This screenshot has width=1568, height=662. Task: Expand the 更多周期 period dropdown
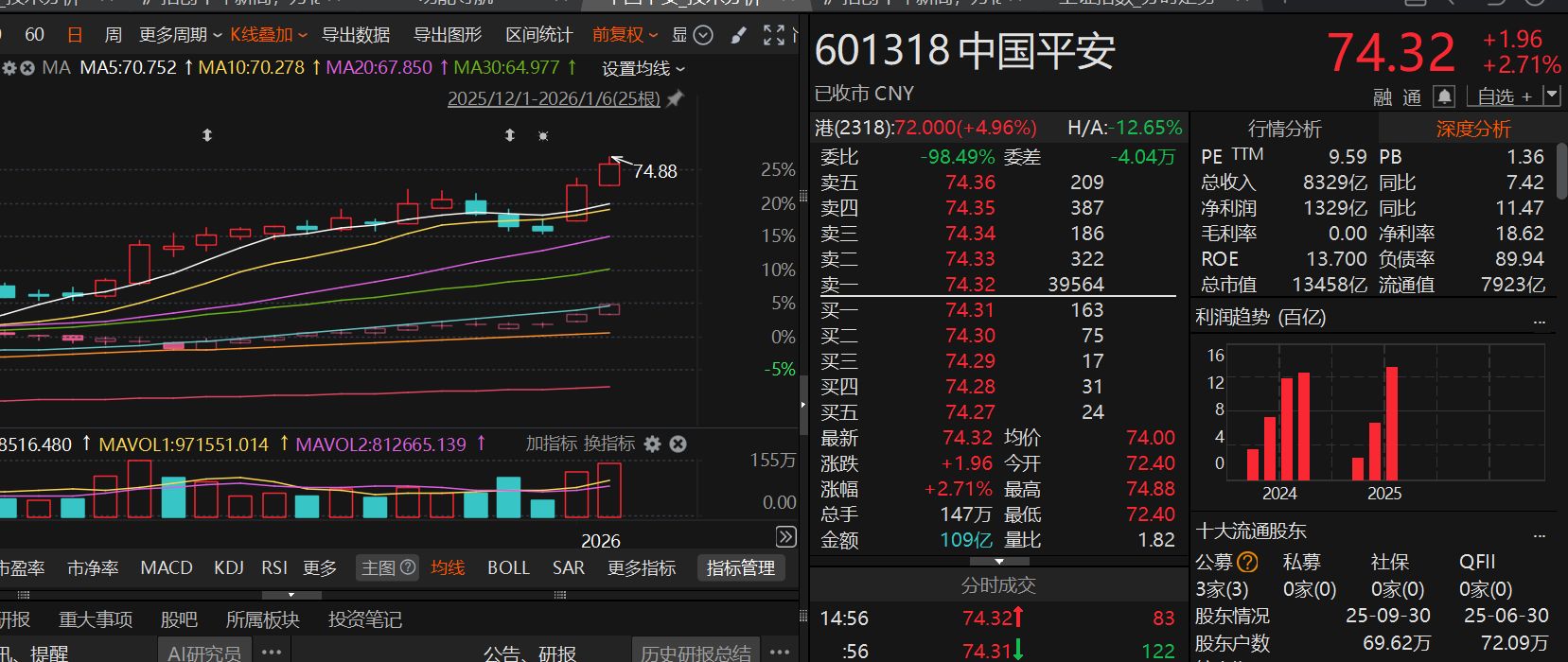(180, 35)
